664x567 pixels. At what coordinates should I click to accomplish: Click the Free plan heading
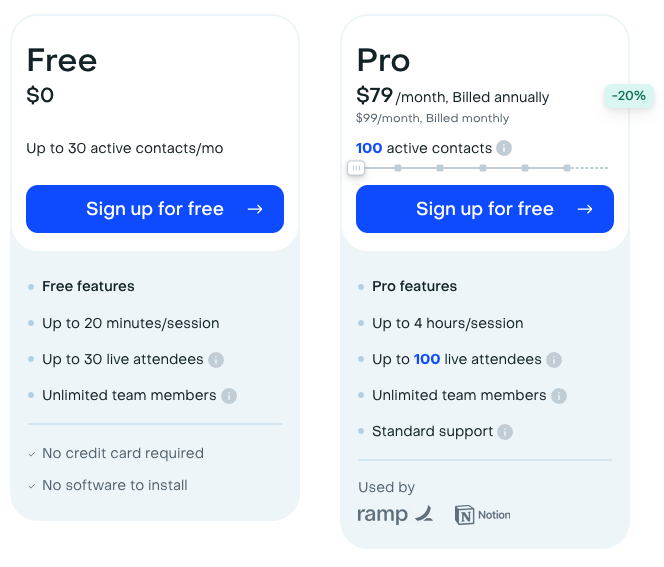pyautogui.click(x=62, y=60)
